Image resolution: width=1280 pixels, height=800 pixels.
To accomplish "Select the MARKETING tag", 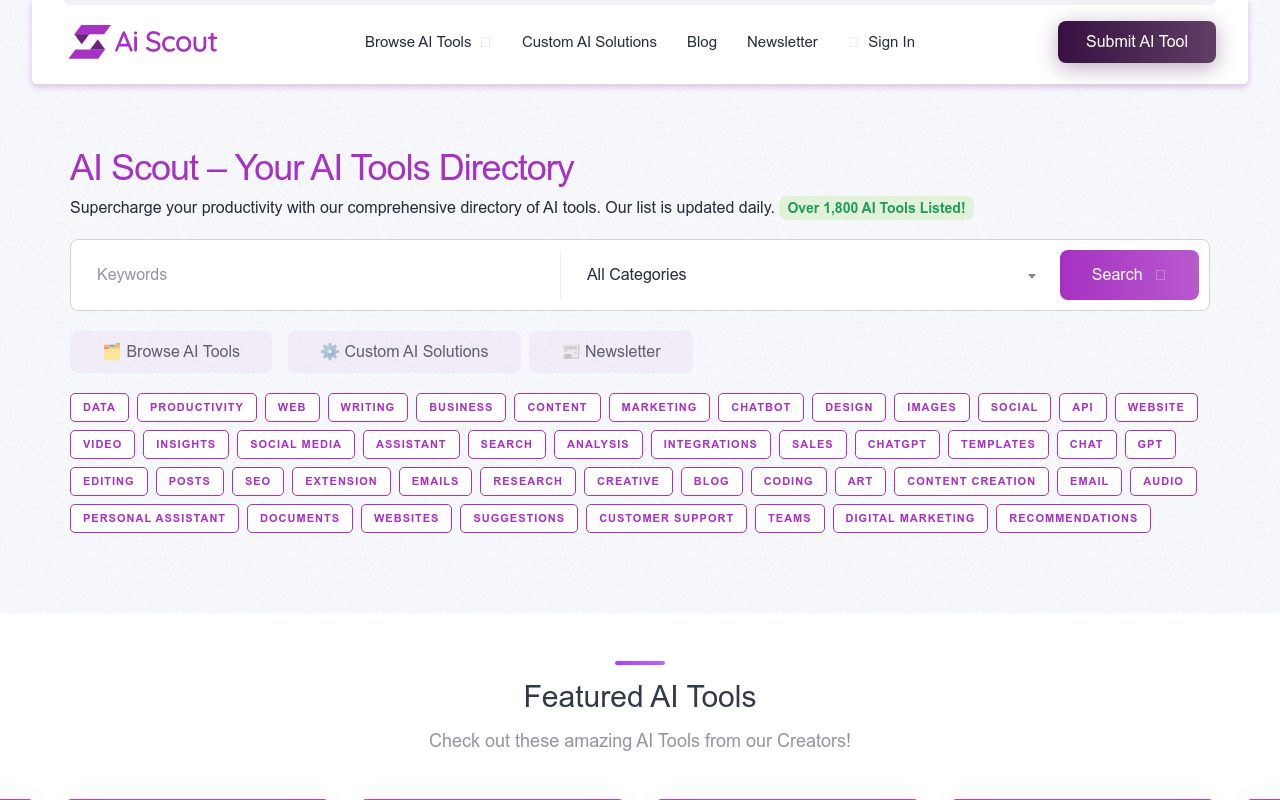I will click(659, 407).
